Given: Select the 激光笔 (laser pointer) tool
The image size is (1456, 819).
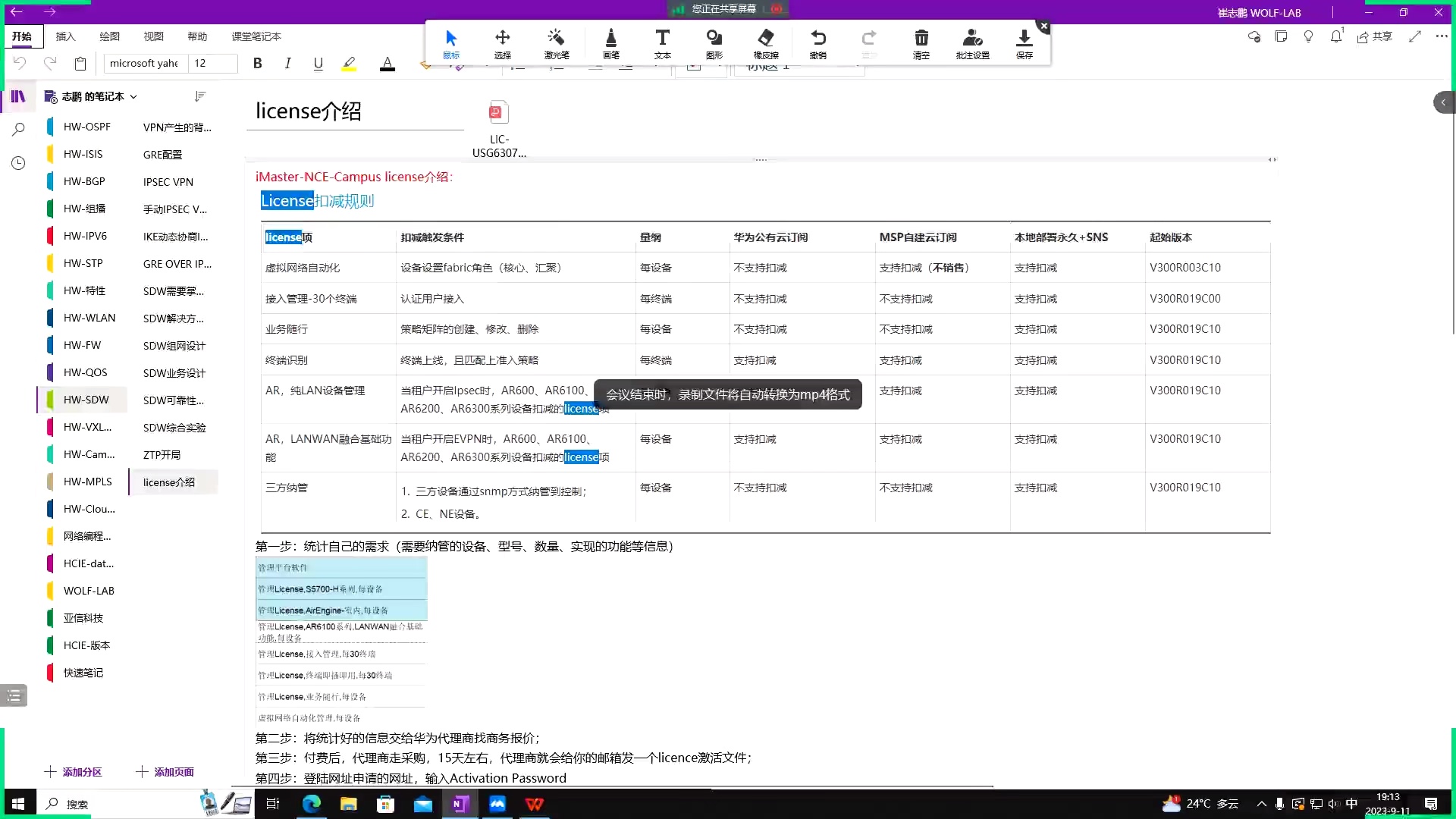Looking at the screenshot, I should point(556,43).
